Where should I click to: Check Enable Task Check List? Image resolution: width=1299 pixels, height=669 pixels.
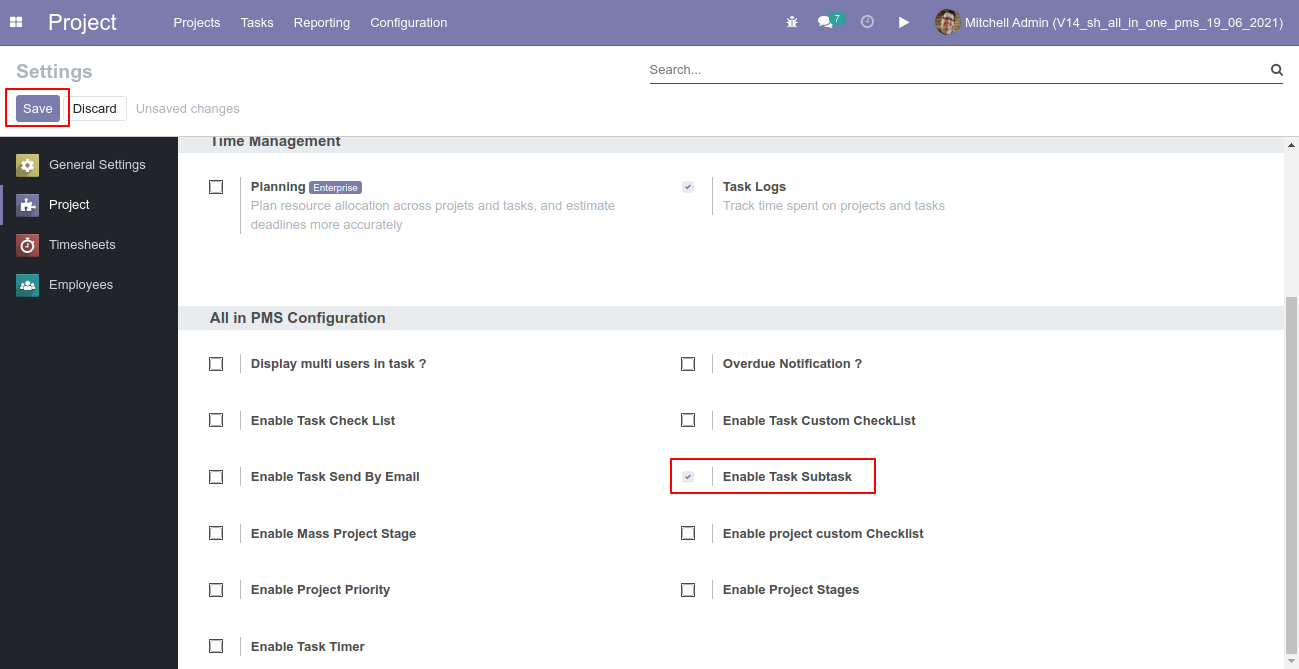[216, 421]
